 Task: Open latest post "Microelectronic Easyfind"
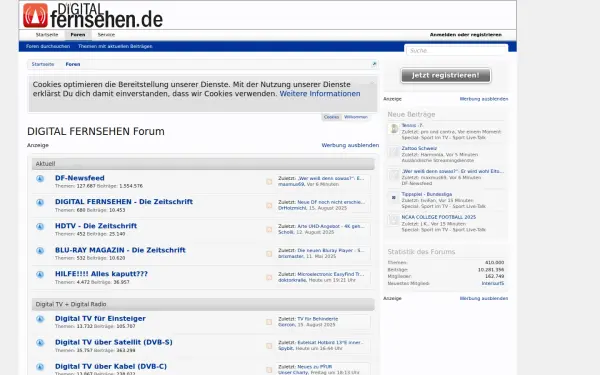pyautogui.click(x=331, y=274)
